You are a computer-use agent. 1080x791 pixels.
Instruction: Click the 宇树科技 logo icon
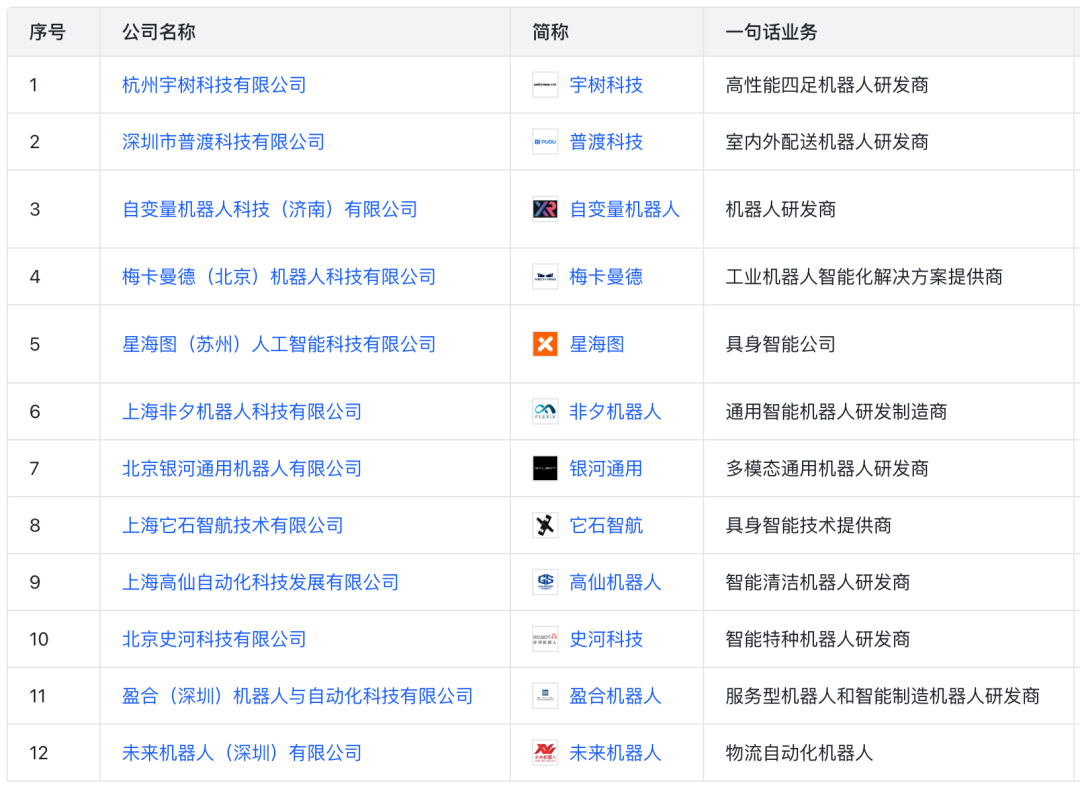pos(545,85)
